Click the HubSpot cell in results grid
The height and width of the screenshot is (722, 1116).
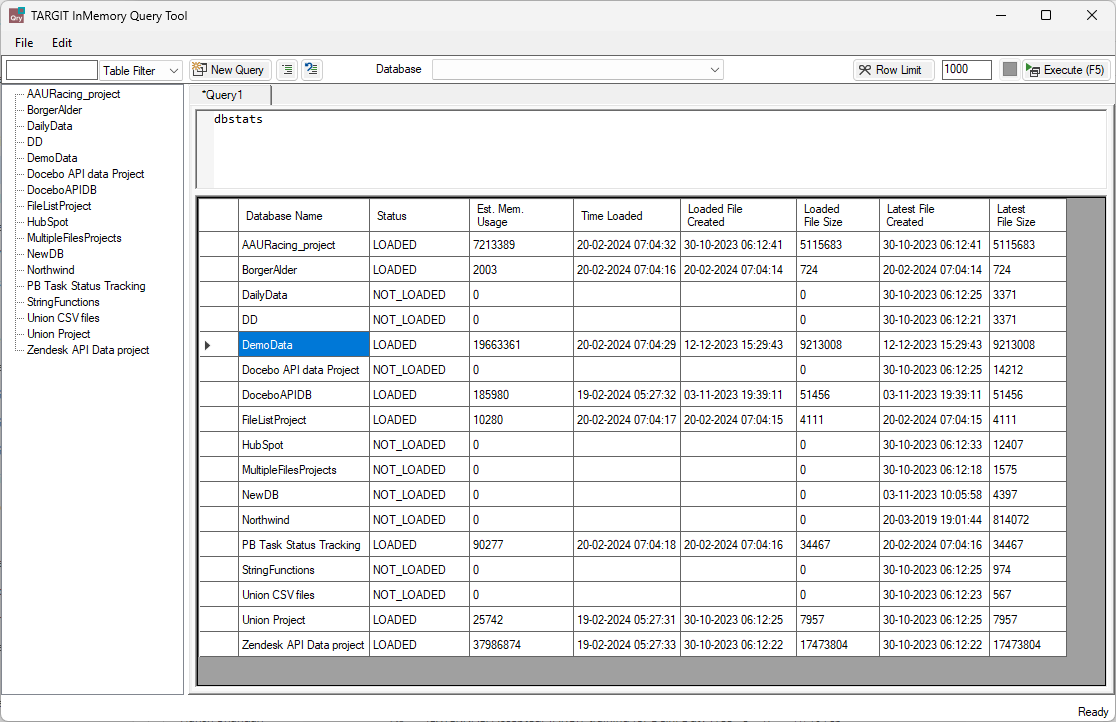pyautogui.click(x=304, y=445)
